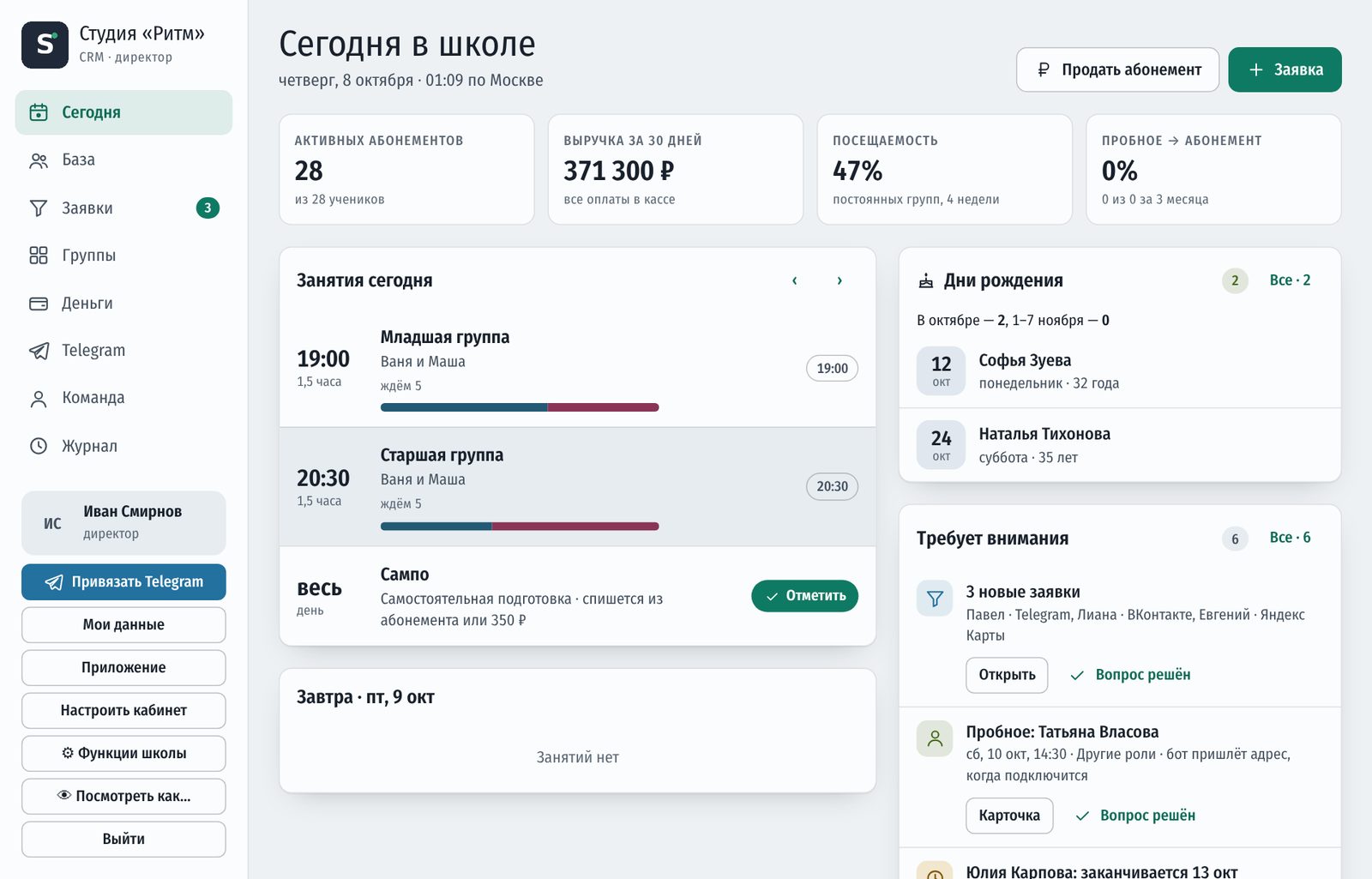Go to previous day of lessons

pyautogui.click(x=795, y=280)
